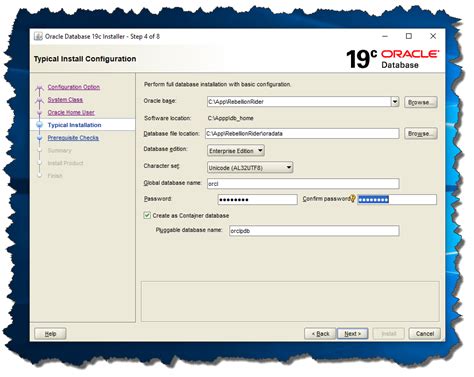Focus the Global database name field
This screenshot has width=474, height=377.
click(x=303, y=184)
